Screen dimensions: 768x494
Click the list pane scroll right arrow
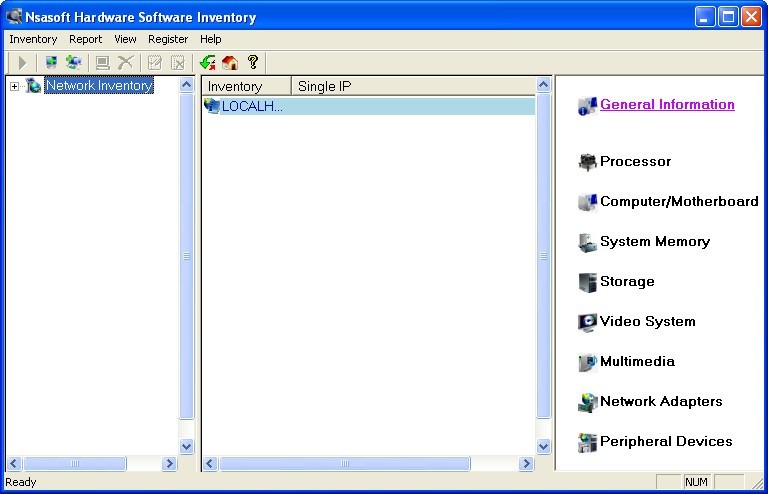[527, 463]
